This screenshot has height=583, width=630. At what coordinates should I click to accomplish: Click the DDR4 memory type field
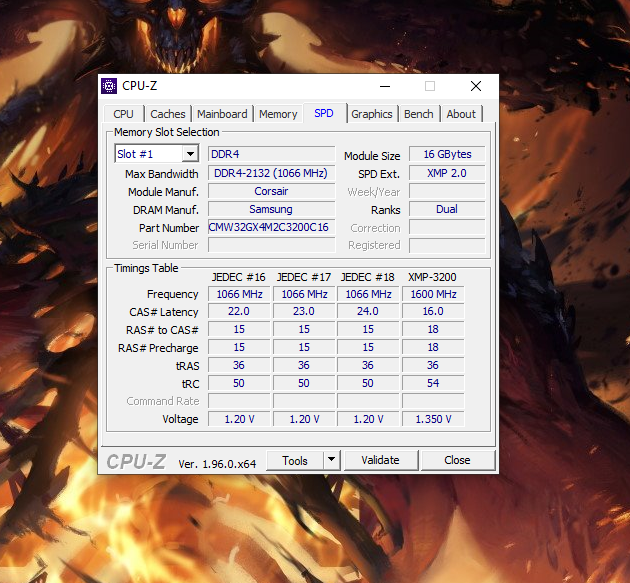(x=271, y=154)
